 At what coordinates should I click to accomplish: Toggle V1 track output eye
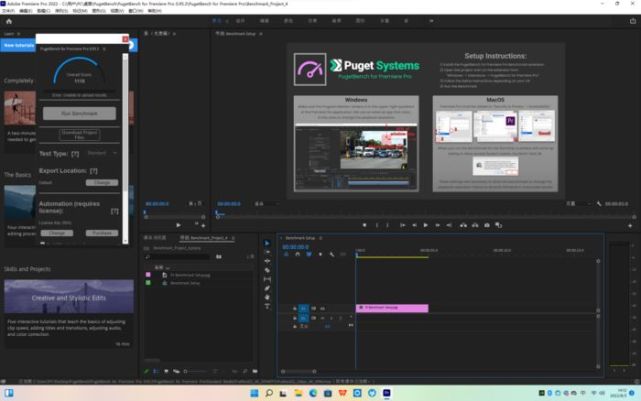click(x=323, y=309)
